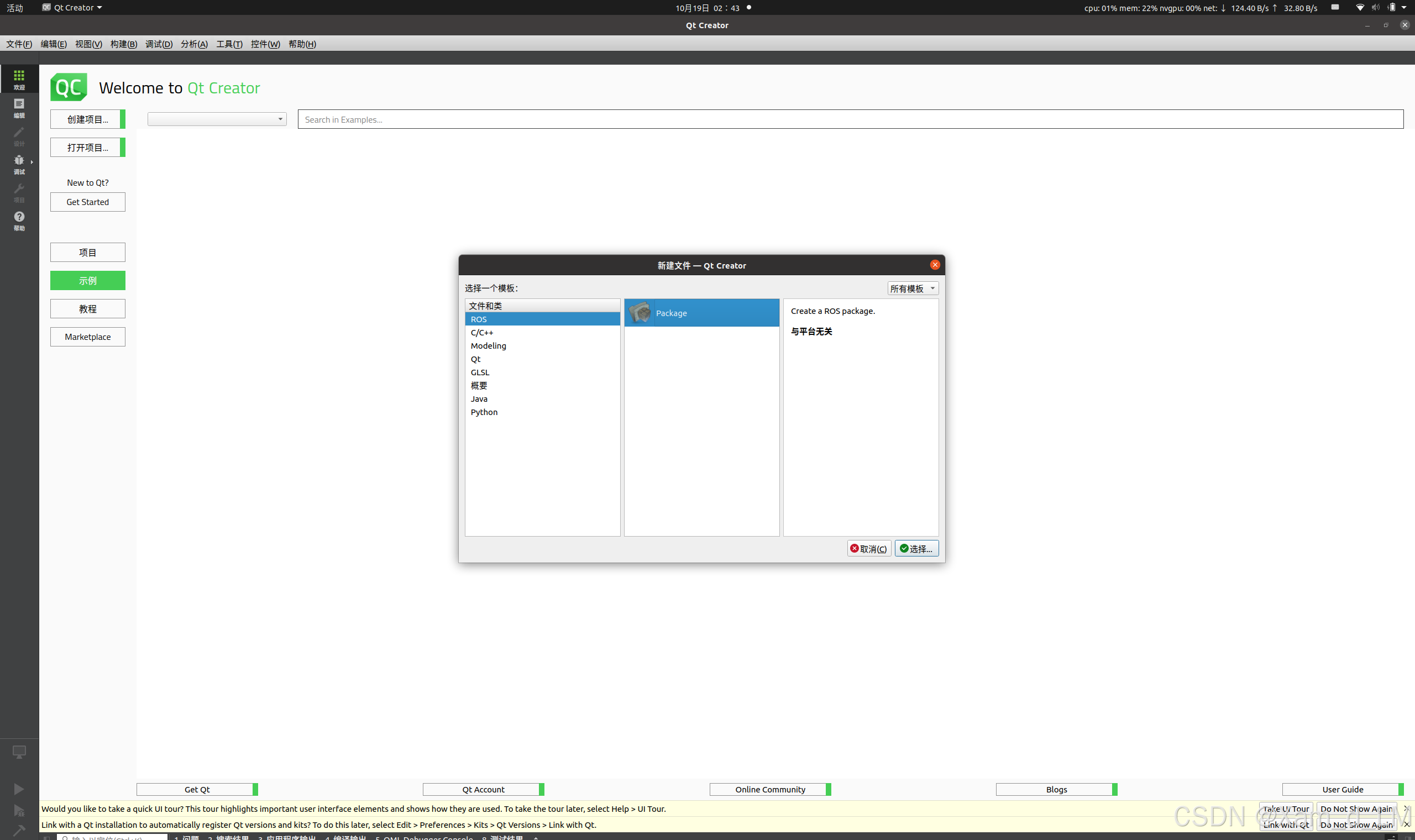
Task: Select the Package template icon
Action: click(640, 313)
